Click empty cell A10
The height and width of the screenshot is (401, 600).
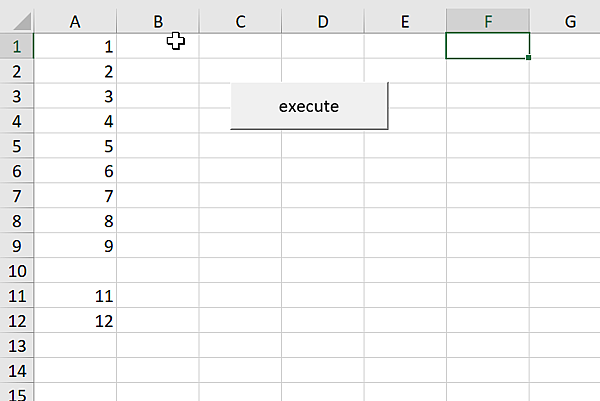click(x=76, y=271)
